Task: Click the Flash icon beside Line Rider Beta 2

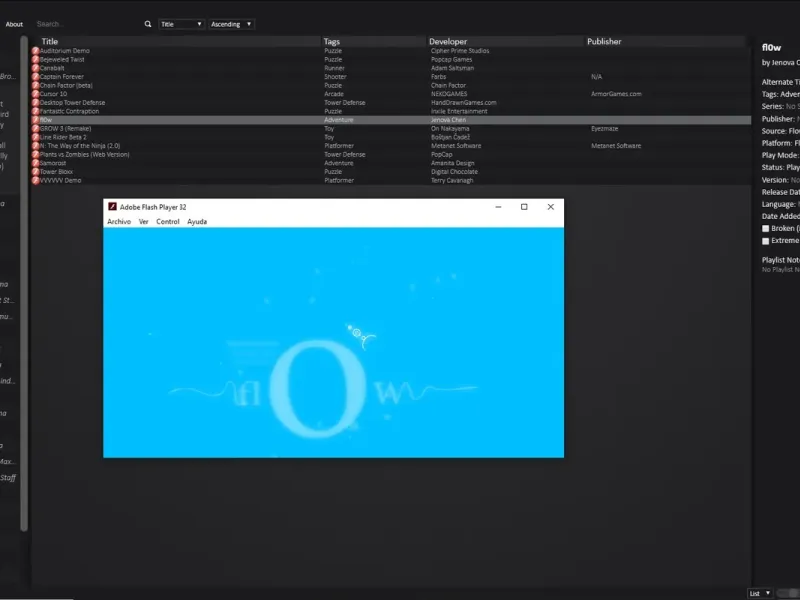Action: coord(35,137)
